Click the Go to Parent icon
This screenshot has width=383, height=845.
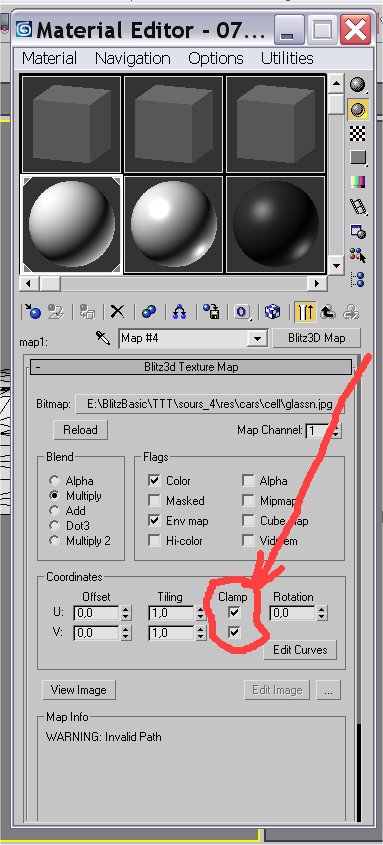(x=328, y=311)
